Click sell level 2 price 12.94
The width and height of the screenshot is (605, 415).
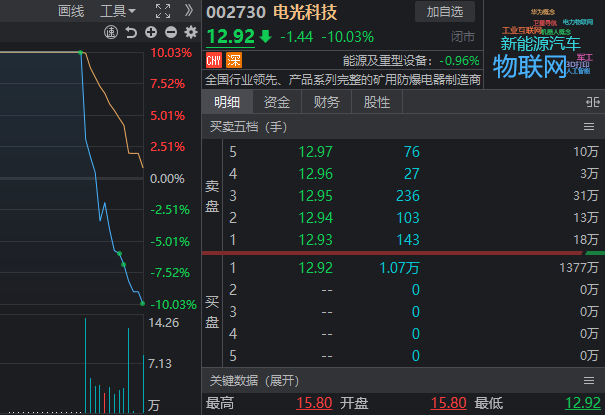[x=315, y=218]
